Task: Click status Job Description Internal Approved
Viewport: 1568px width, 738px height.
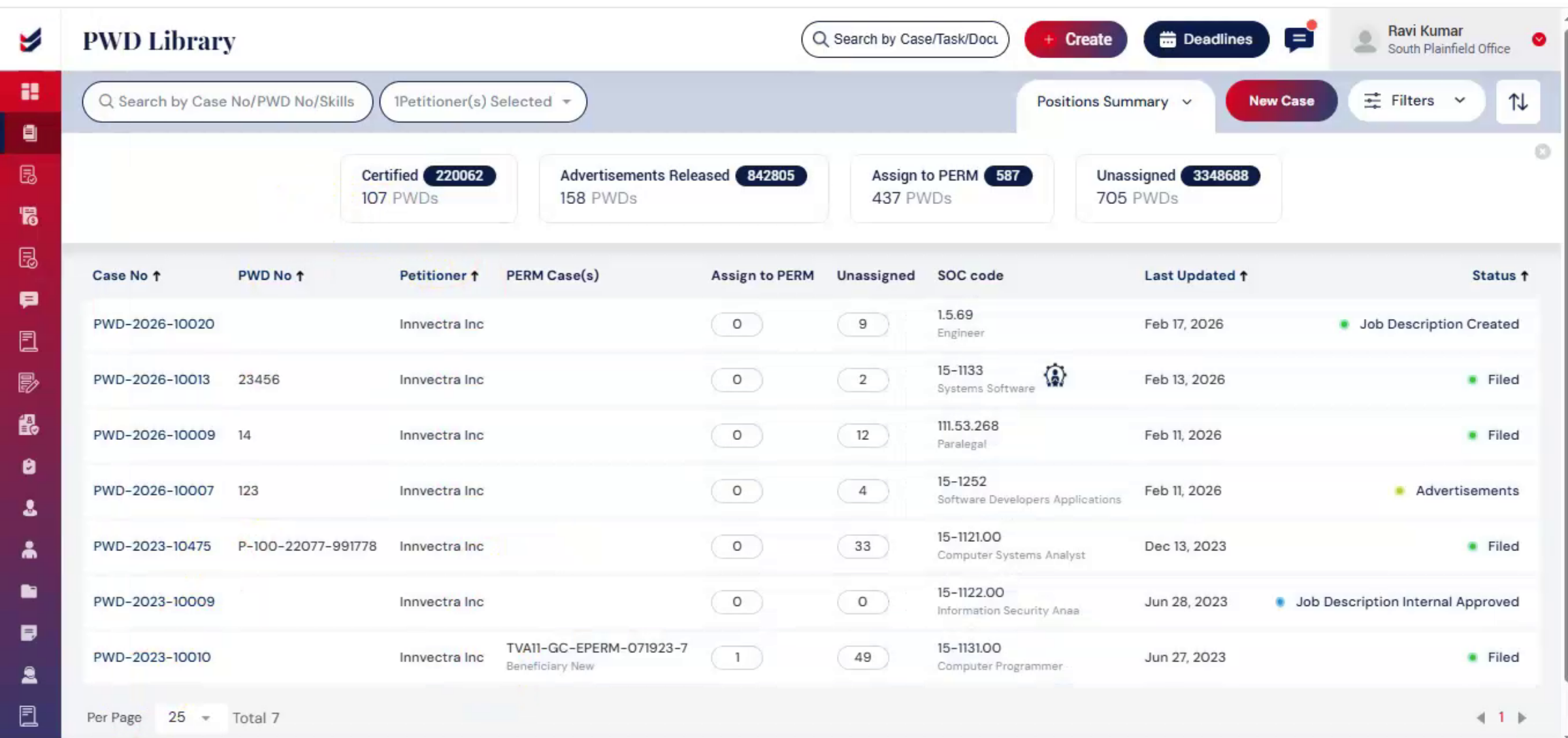Action: (x=1407, y=602)
